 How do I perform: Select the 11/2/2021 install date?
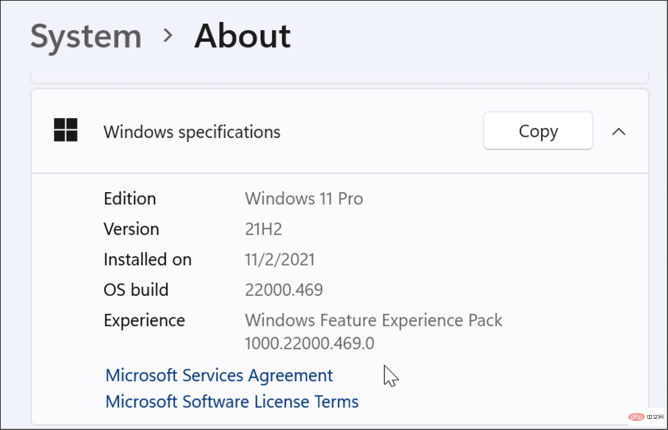click(x=280, y=260)
